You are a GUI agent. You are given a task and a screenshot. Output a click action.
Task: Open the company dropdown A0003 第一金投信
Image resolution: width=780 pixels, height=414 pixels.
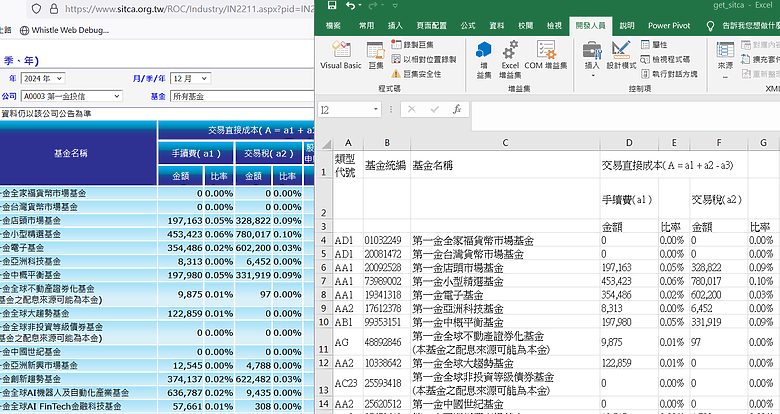click(72, 96)
